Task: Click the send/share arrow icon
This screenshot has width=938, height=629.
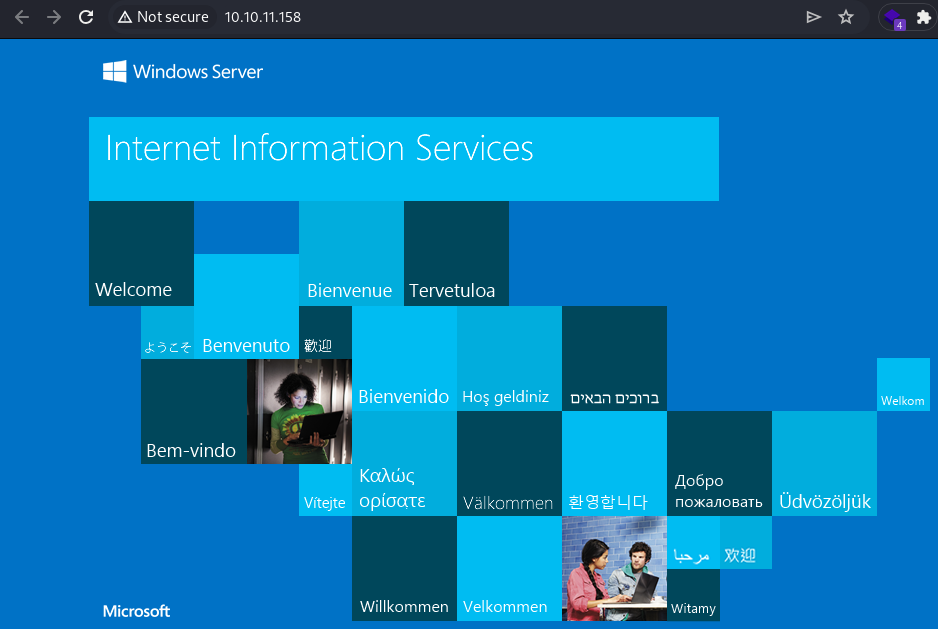Action: tap(813, 17)
